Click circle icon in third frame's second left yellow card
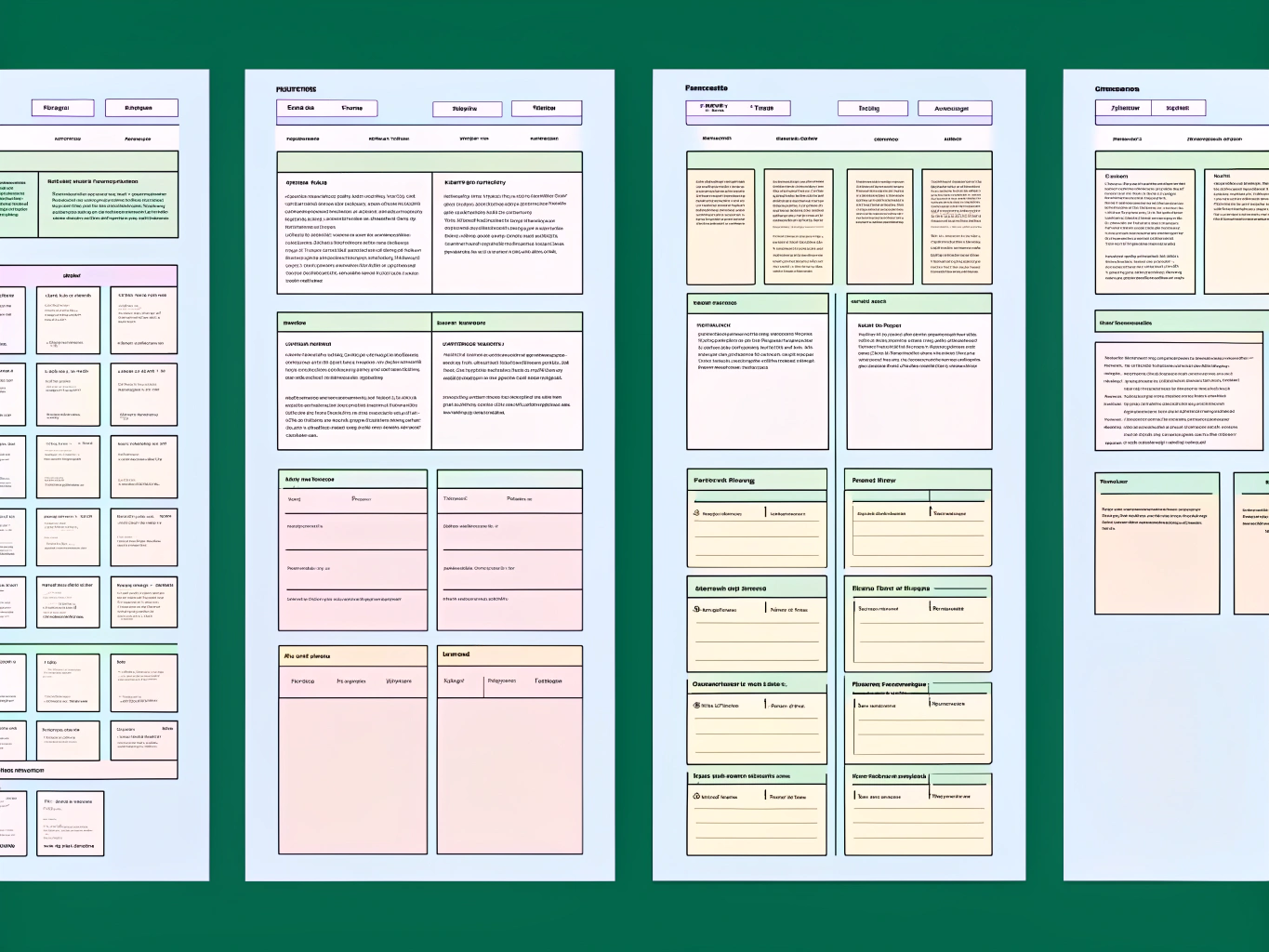Screen dimensions: 1269x952 [x=696, y=610]
